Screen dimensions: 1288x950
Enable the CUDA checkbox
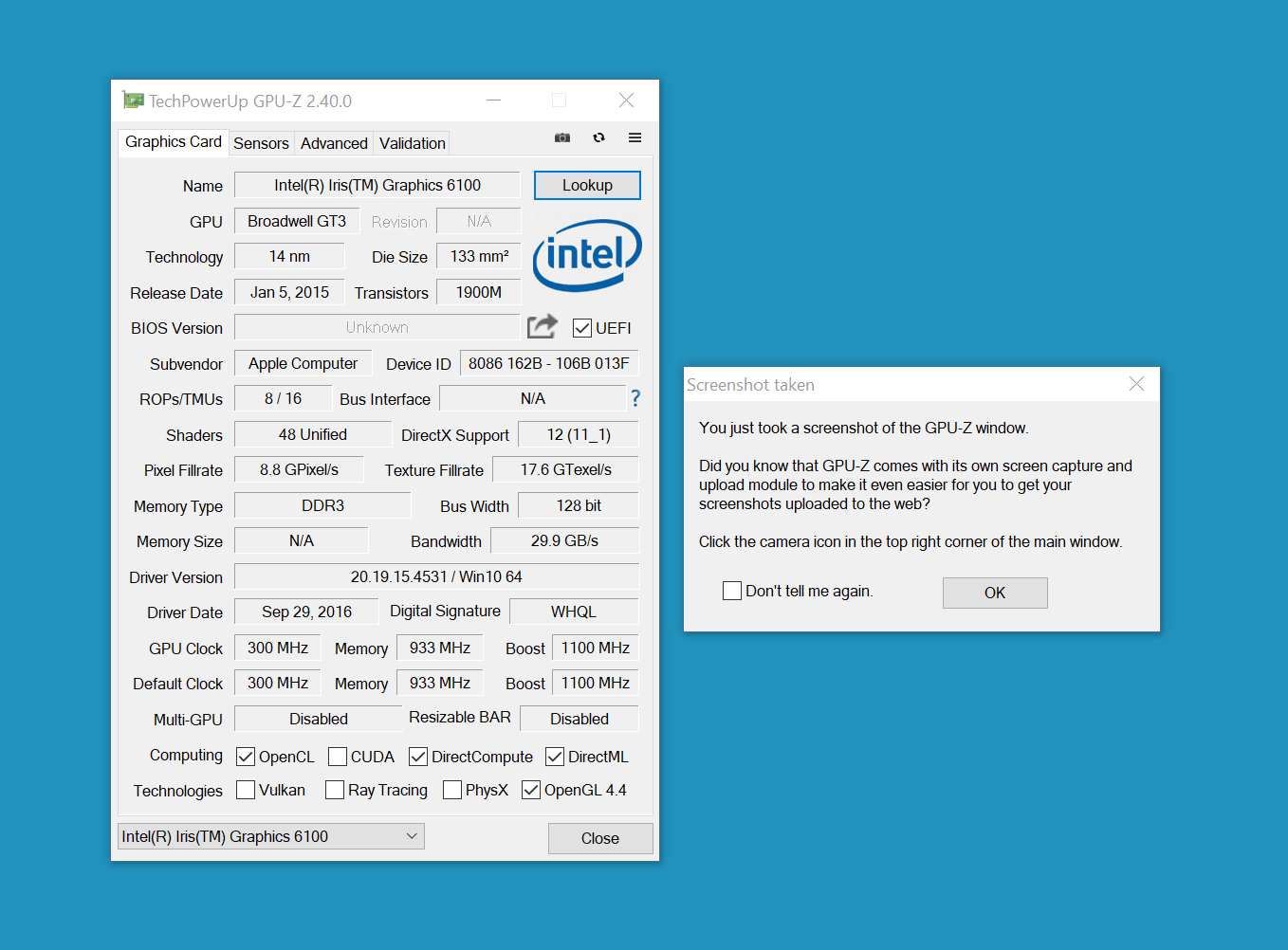(x=338, y=757)
